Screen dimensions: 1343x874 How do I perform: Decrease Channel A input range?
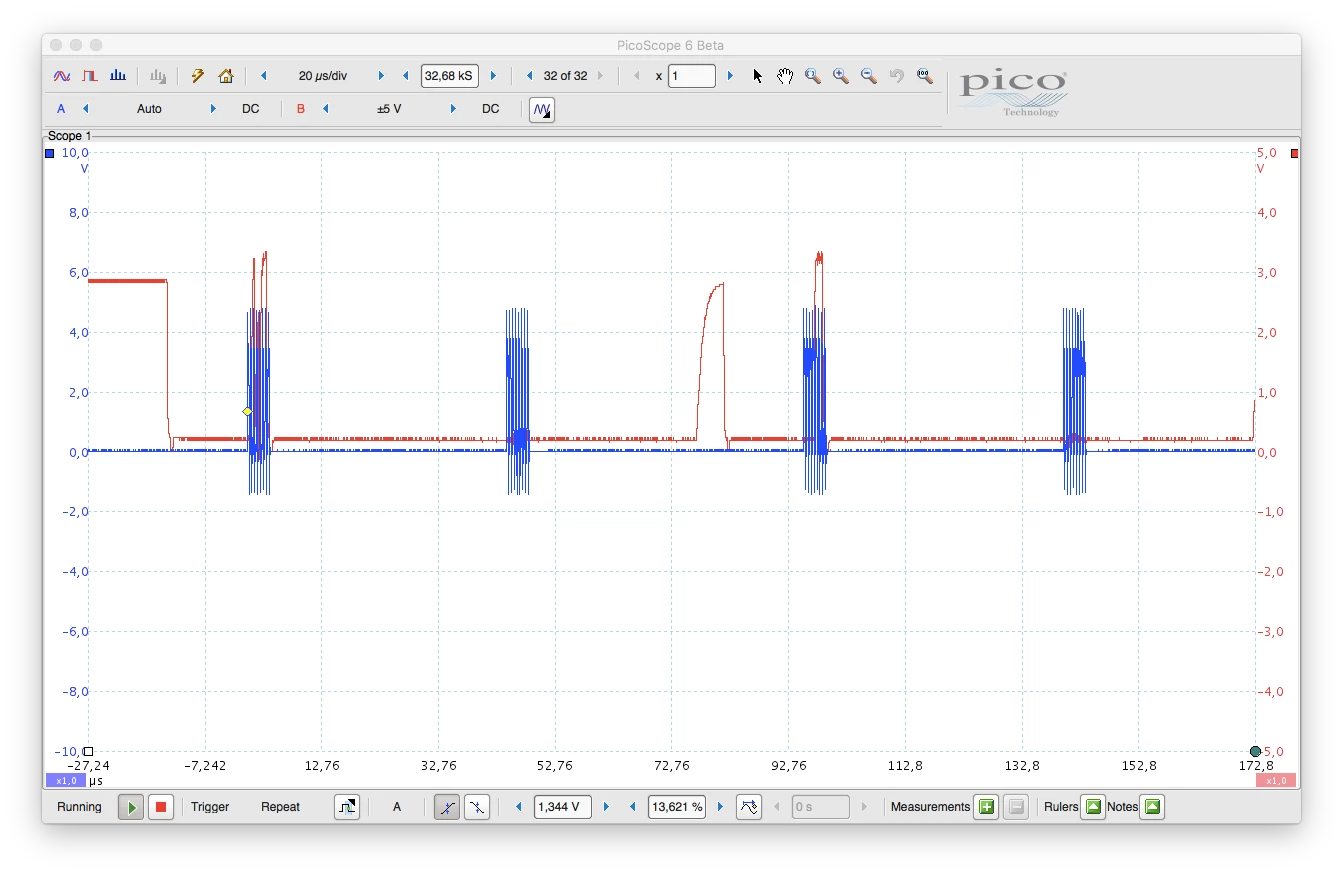click(85, 109)
